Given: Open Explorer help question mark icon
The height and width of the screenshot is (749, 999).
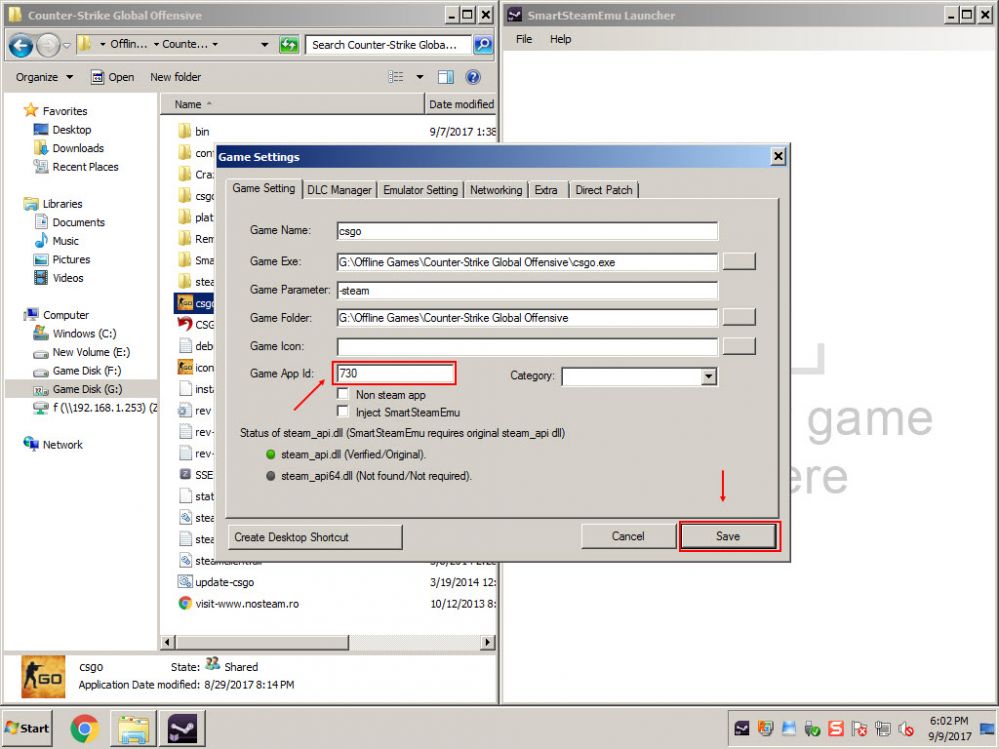Looking at the screenshot, I should point(473,77).
